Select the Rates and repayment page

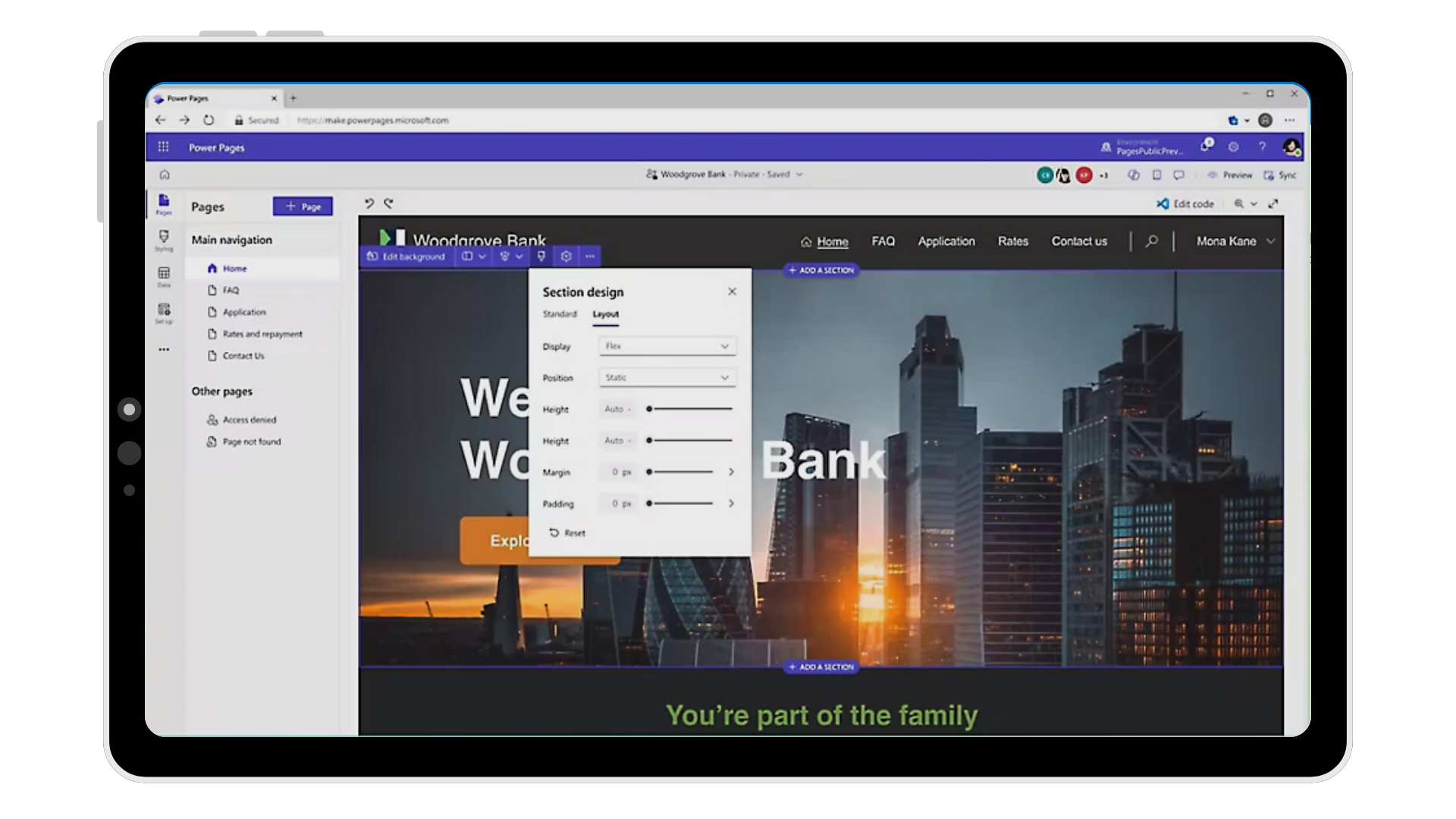point(262,334)
